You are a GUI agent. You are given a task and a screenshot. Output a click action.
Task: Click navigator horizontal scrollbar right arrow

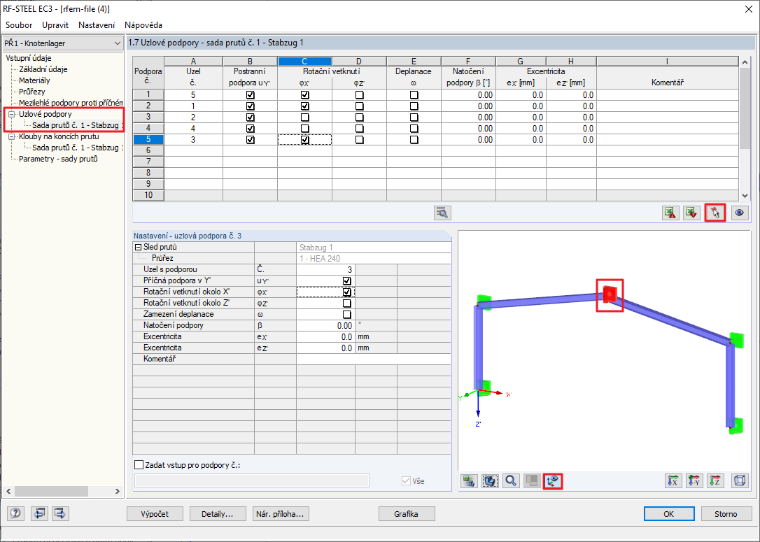117,492
